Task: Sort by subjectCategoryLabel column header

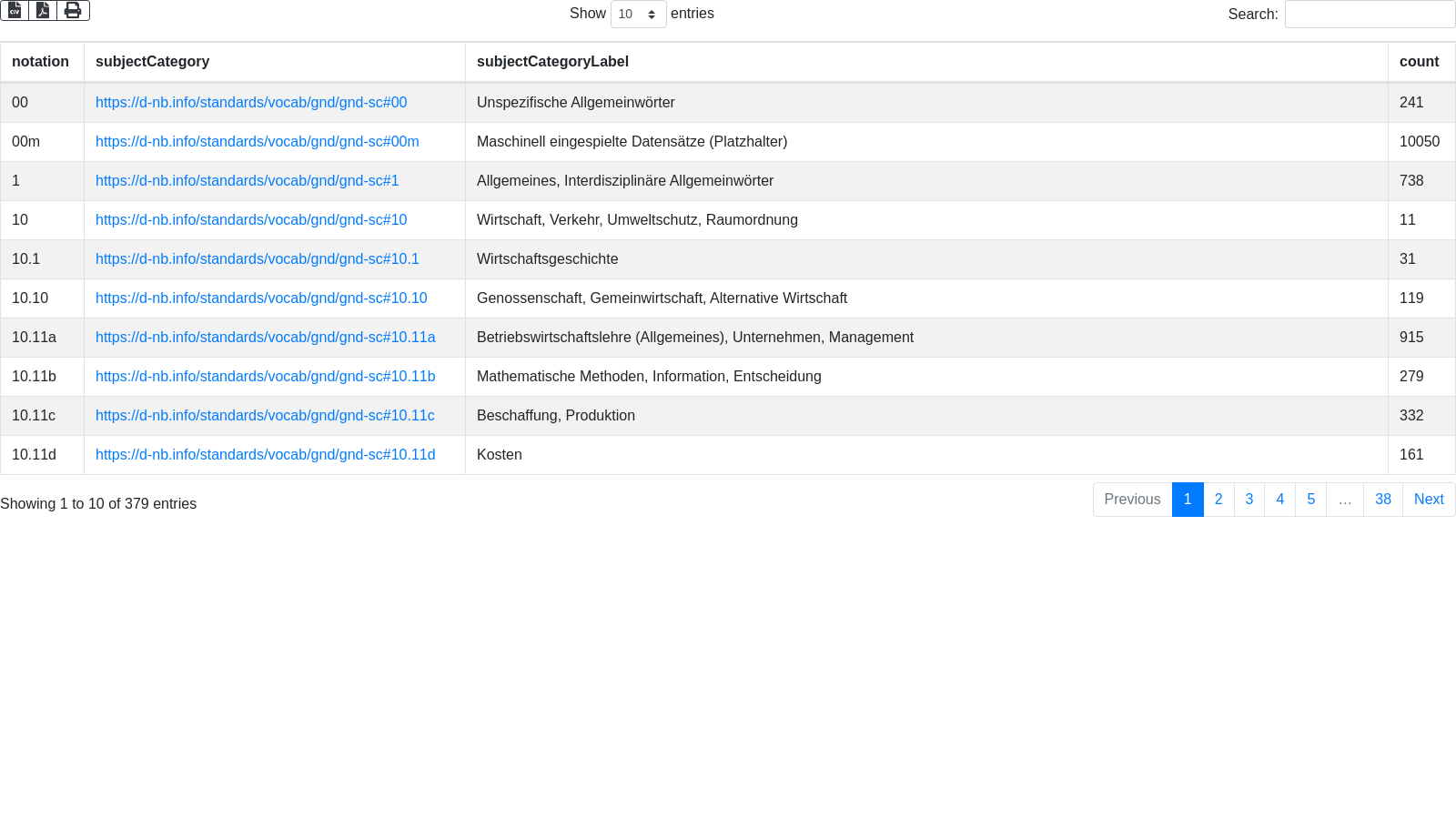Action: pyautogui.click(x=552, y=62)
